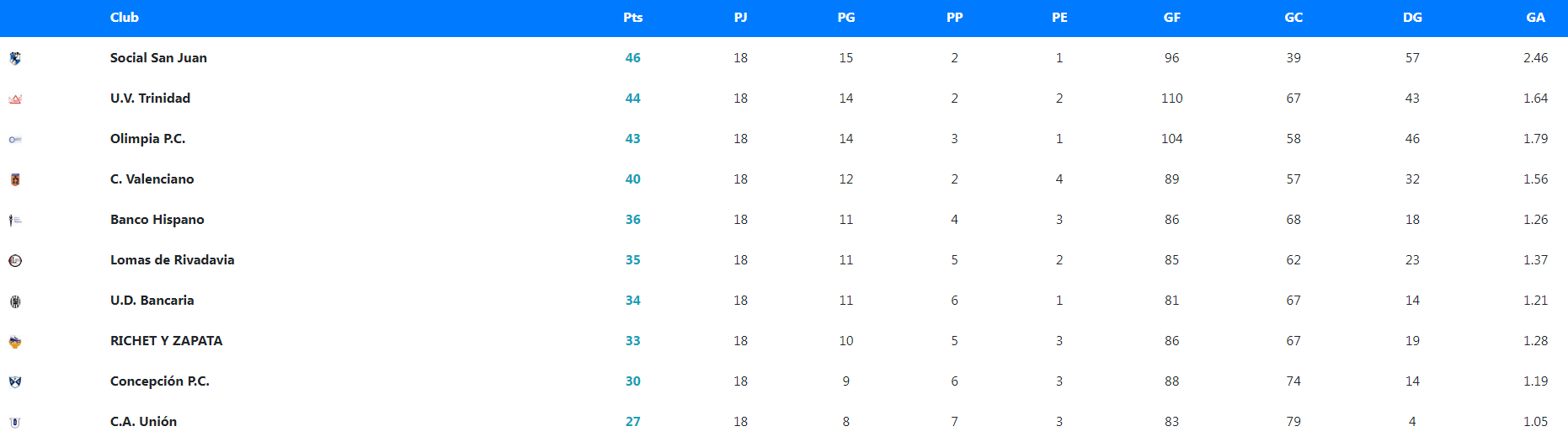Click the RICHET Y ZAPATA crest icon

click(15, 341)
